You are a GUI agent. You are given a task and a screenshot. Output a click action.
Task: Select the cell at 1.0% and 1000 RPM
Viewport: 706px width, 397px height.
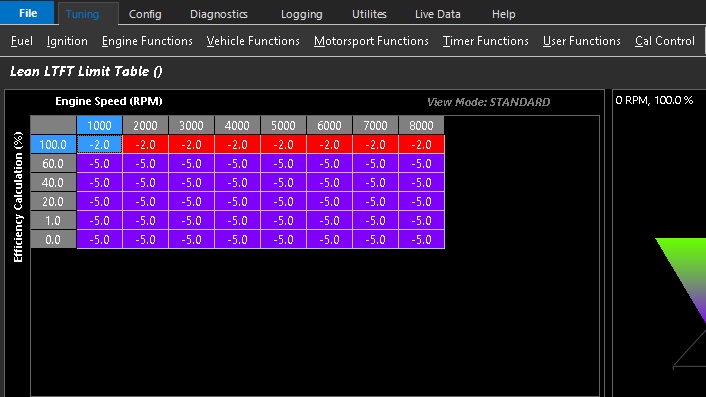(100, 221)
